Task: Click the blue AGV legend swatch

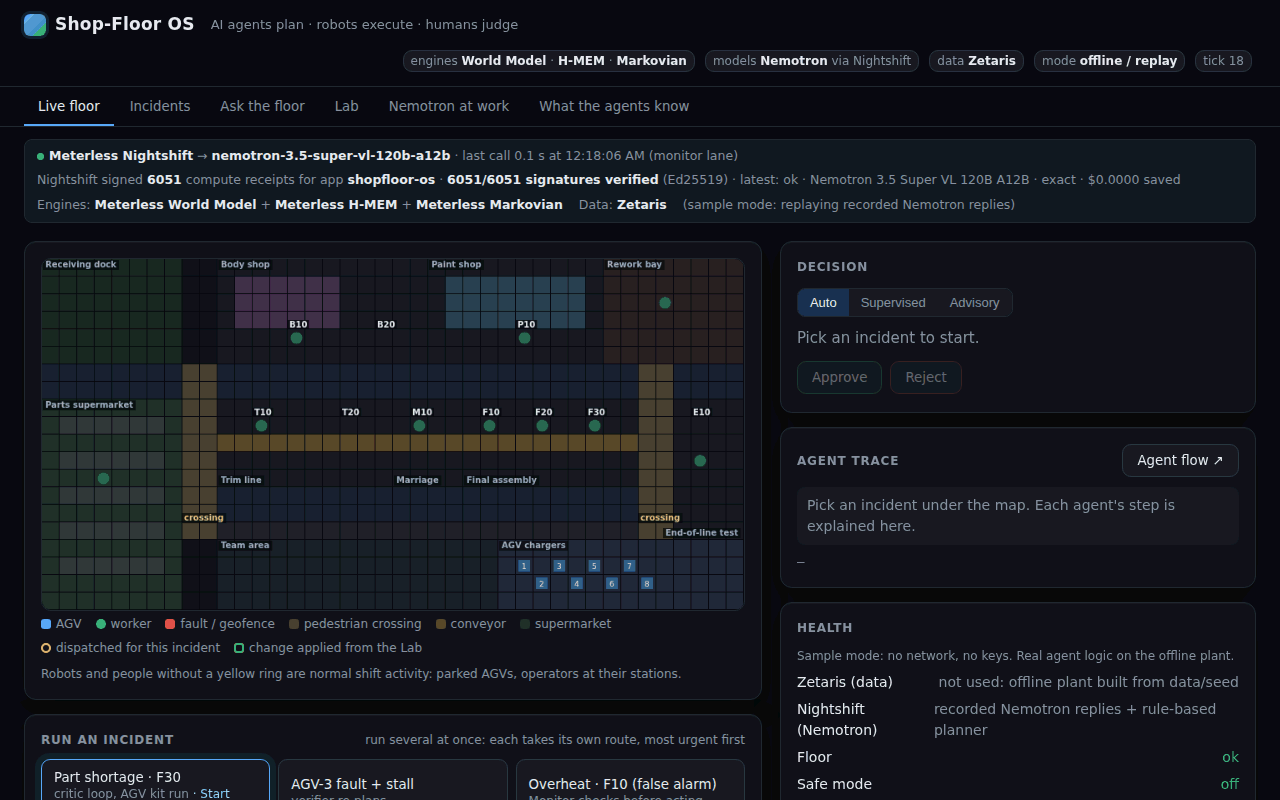Action: [x=46, y=624]
